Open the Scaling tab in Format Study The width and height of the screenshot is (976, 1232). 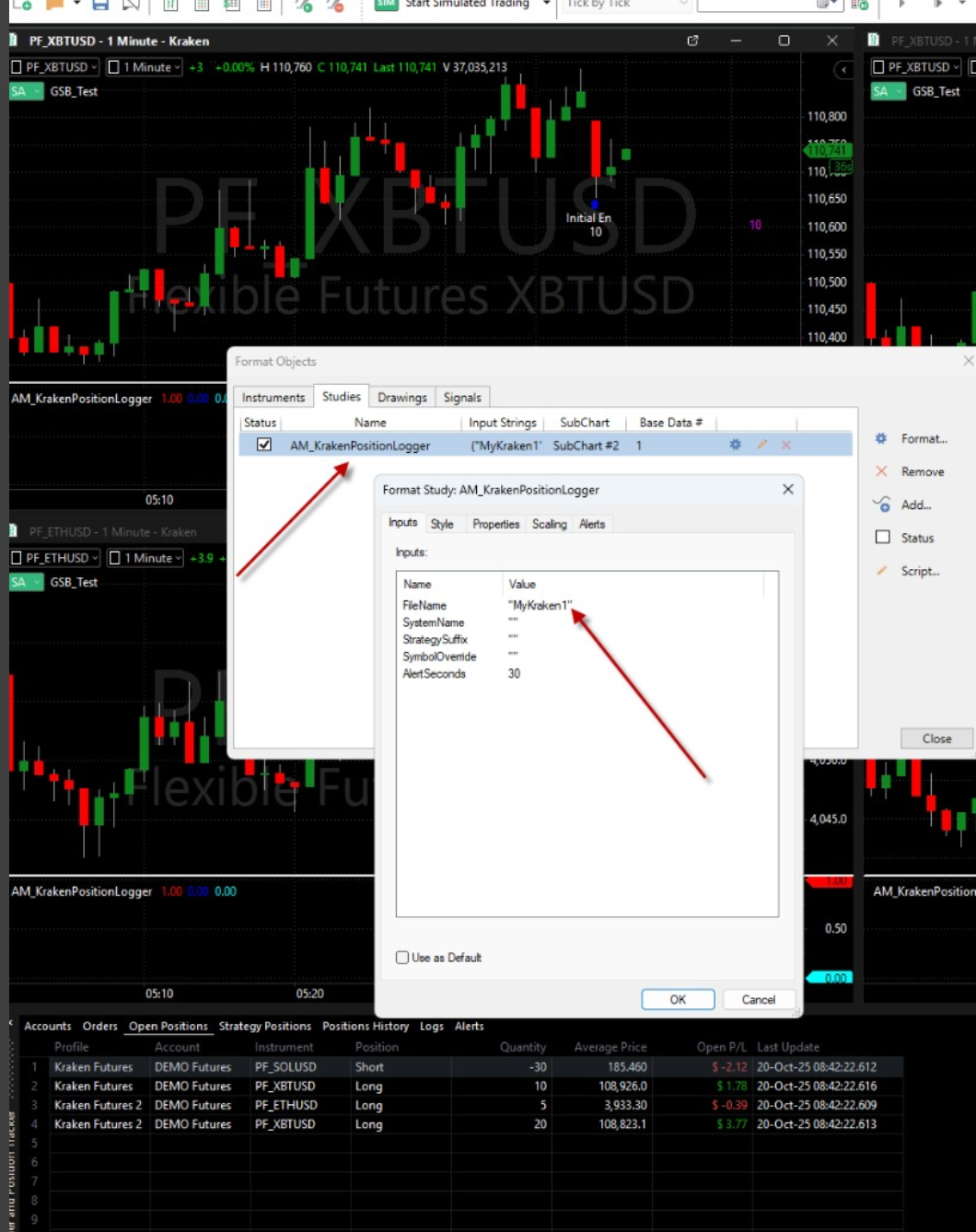tap(549, 524)
